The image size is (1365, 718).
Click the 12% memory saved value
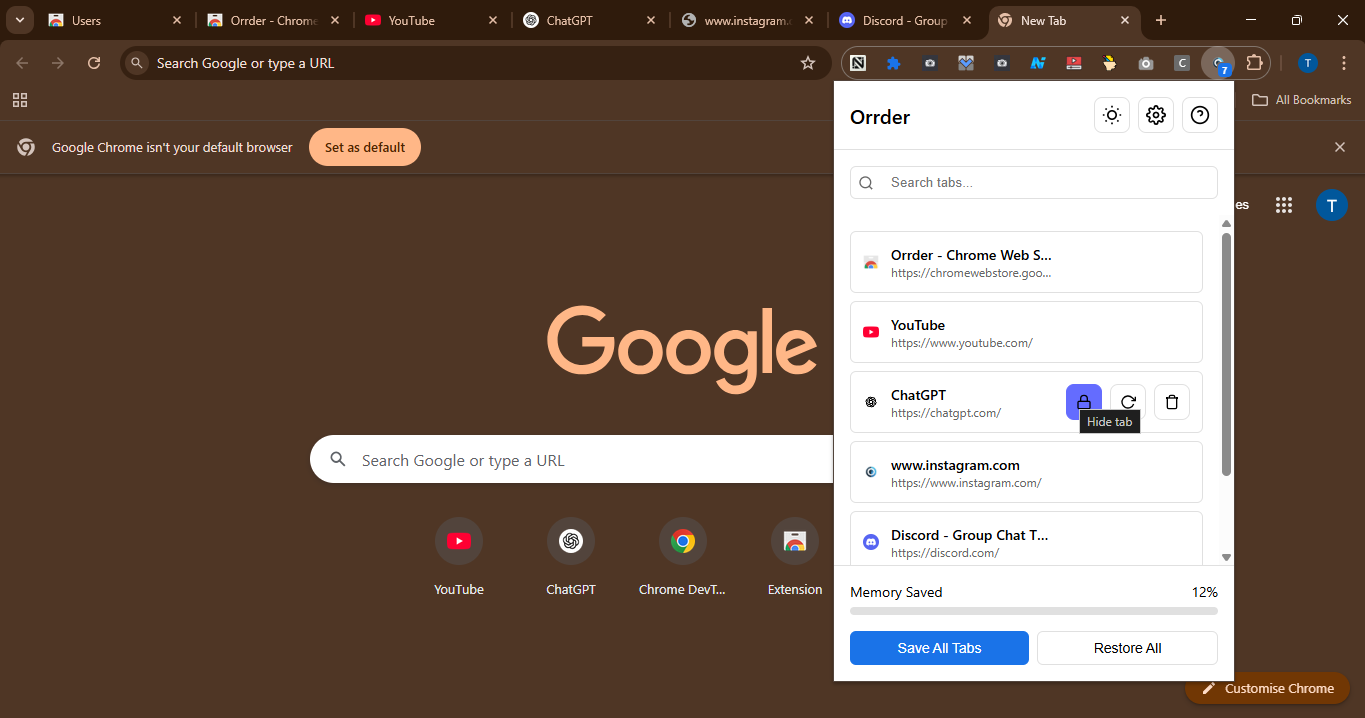[x=1204, y=592]
